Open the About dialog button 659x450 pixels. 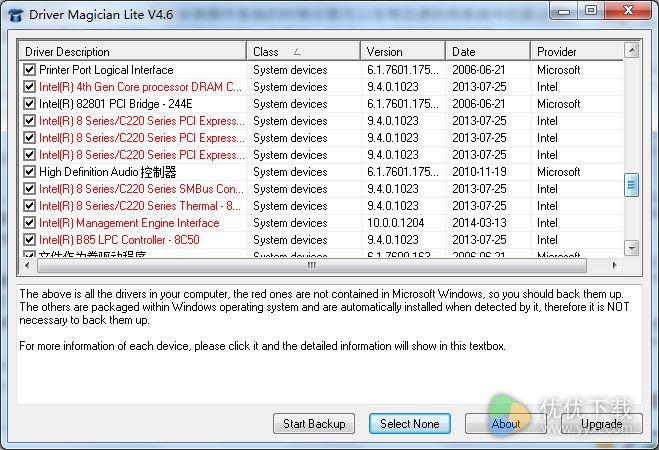click(x=506, y=424)
